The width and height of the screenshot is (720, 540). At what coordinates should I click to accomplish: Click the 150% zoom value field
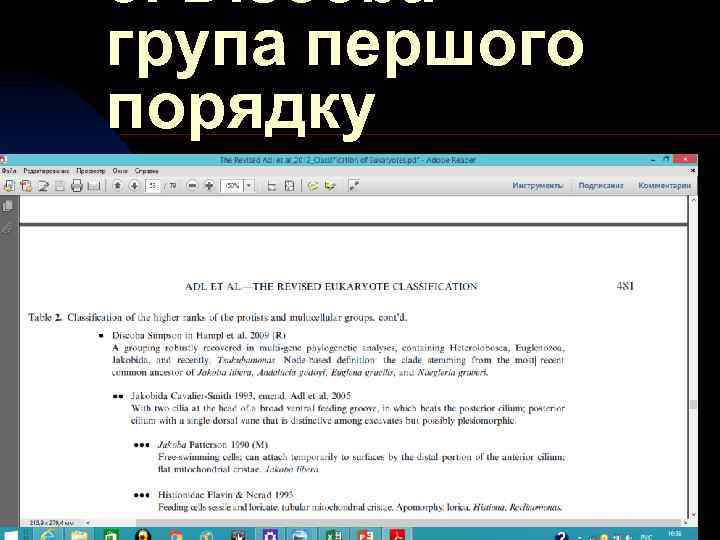(232, 186)
